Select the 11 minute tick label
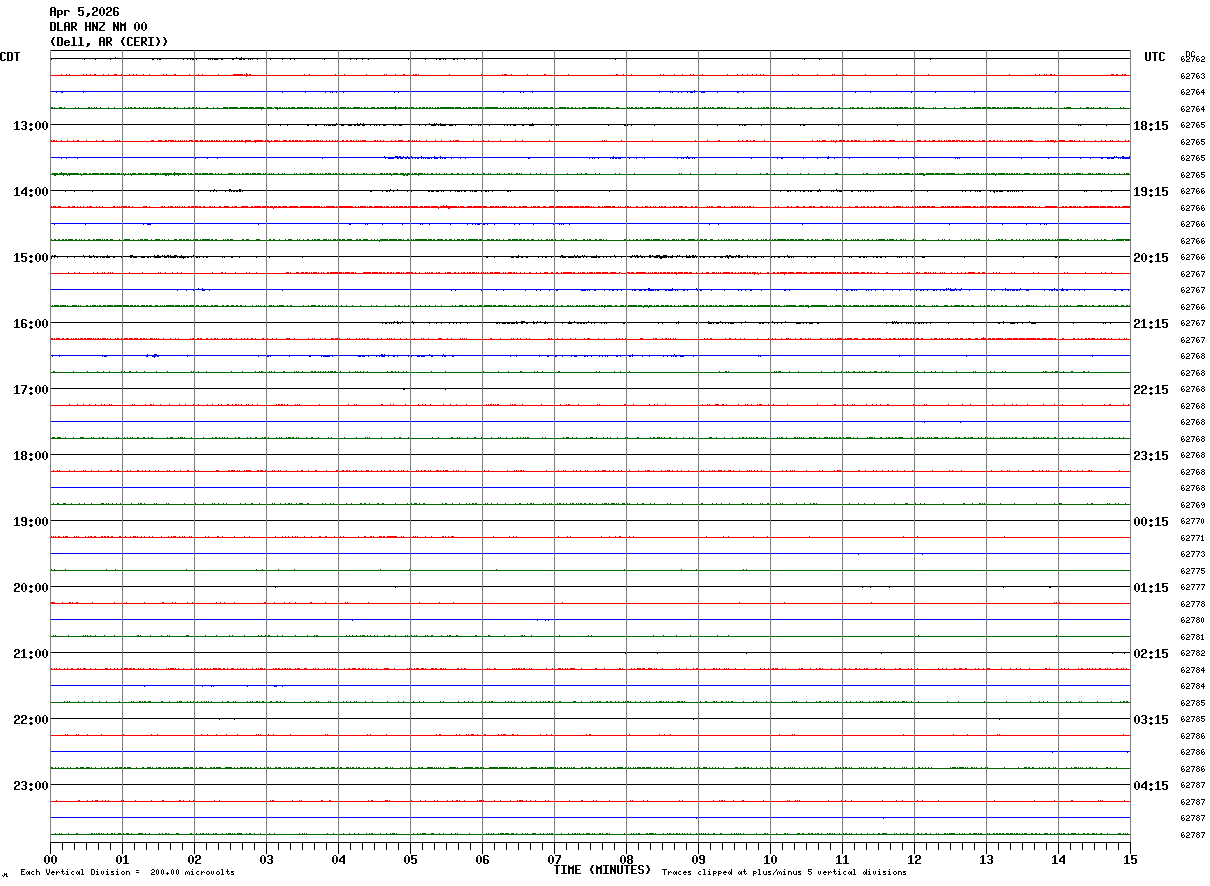 (x=842, y=859)
